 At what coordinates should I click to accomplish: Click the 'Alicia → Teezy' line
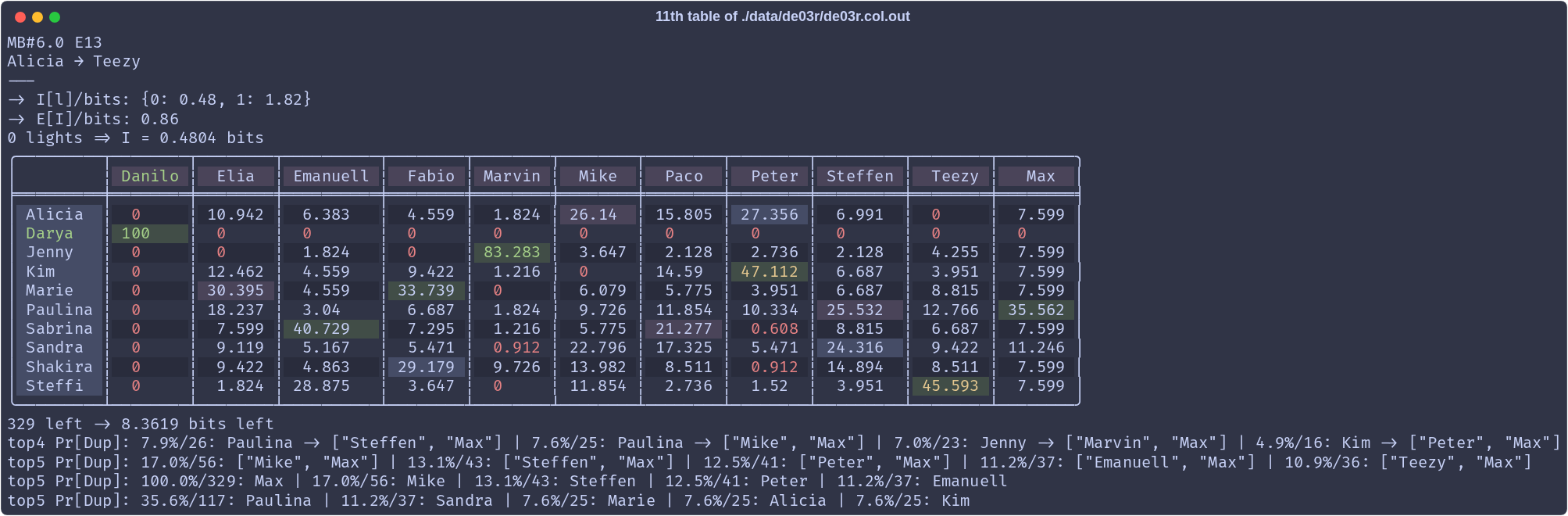pyautogui.click(x=74, y=61)
